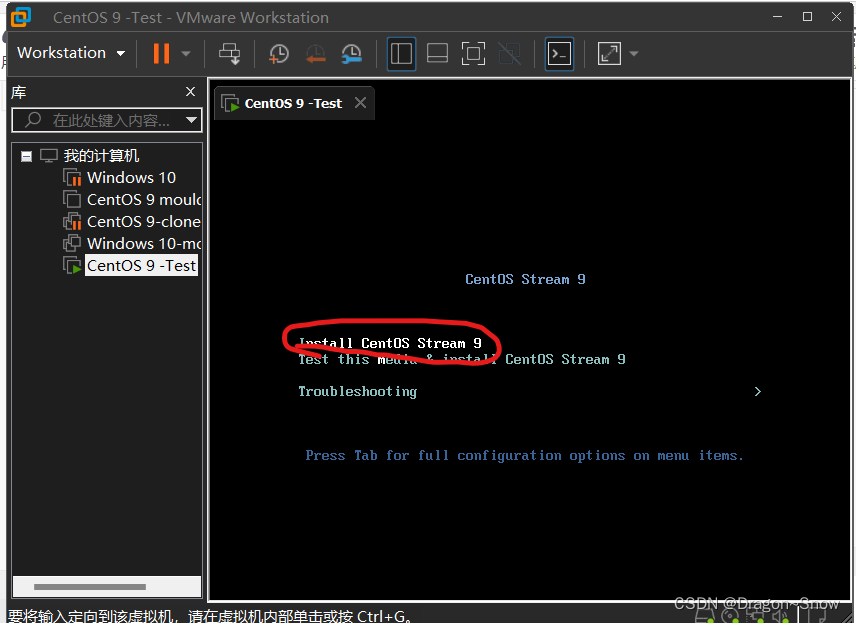Open the Workstation menu
This screenshot has height=623, width=856.
[x=71, y=53]
